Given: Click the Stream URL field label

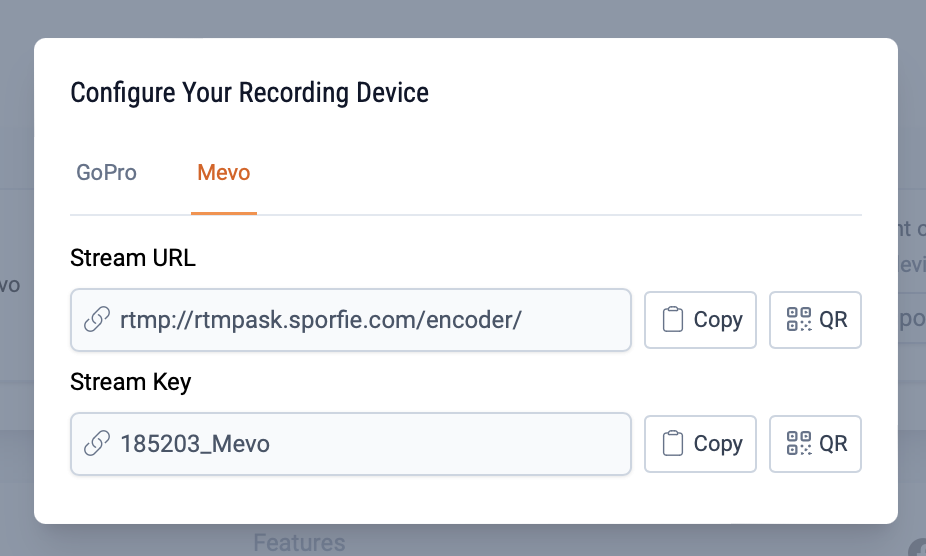Looking at the screenshot, I should pyautogui.click(x=133, y=258).
